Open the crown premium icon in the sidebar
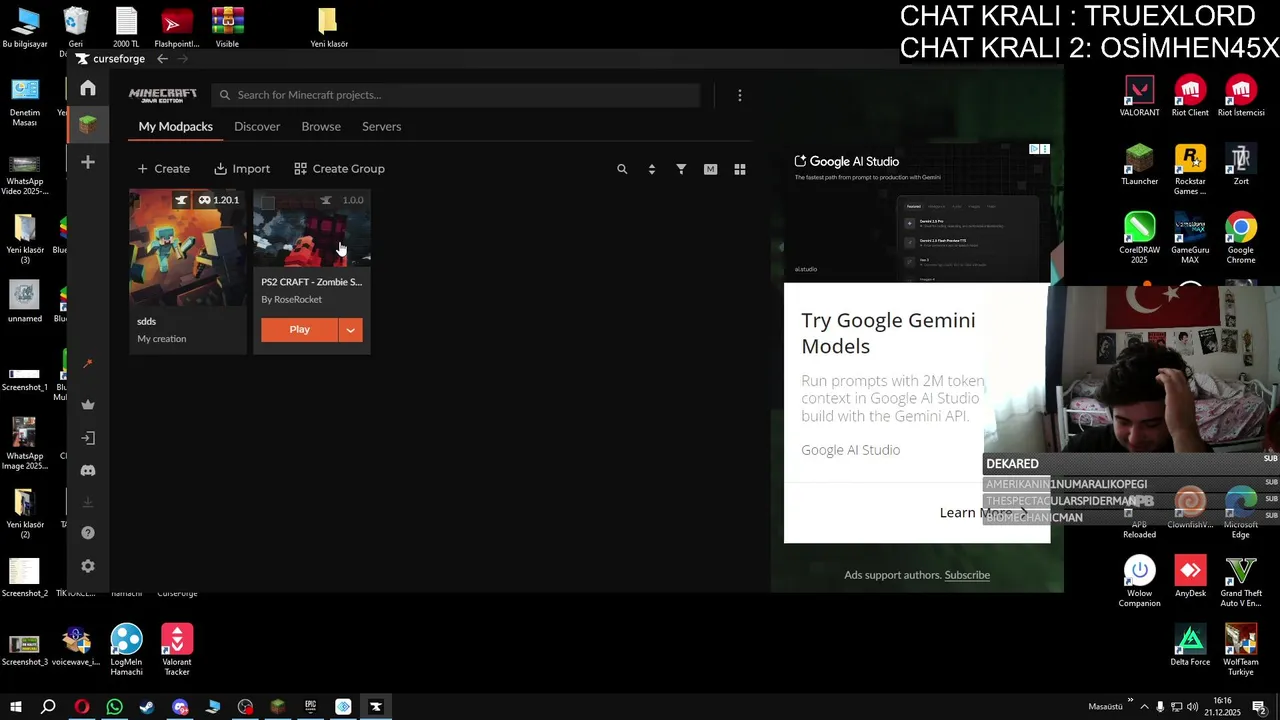The height and width of the screenshot is (720, 1280). pyautogui.click(x=88, y=404)
